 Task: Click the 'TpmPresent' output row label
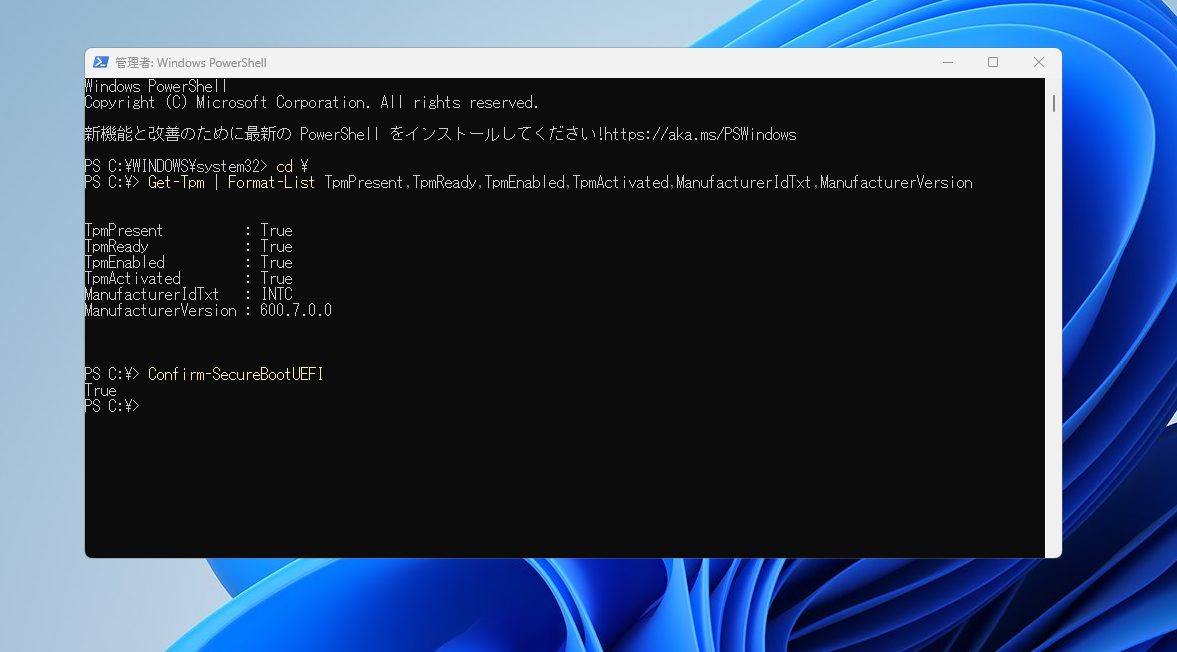(x=124, y=230)
